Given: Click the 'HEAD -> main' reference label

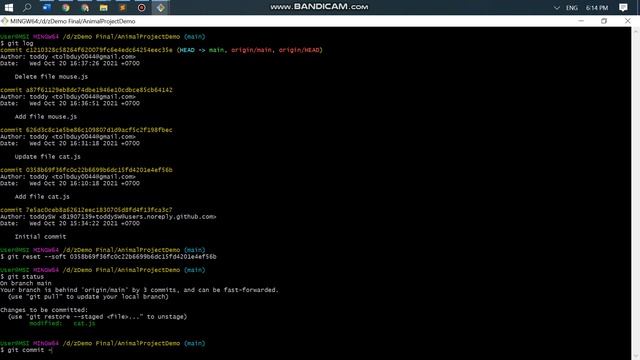Looking at the screenshot, I should (202, 50).
